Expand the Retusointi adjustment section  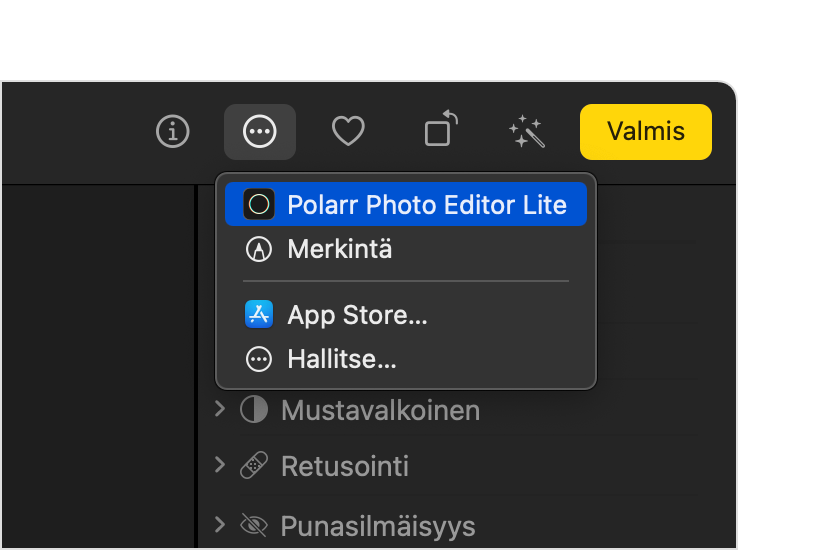click(x=220, y=465)
